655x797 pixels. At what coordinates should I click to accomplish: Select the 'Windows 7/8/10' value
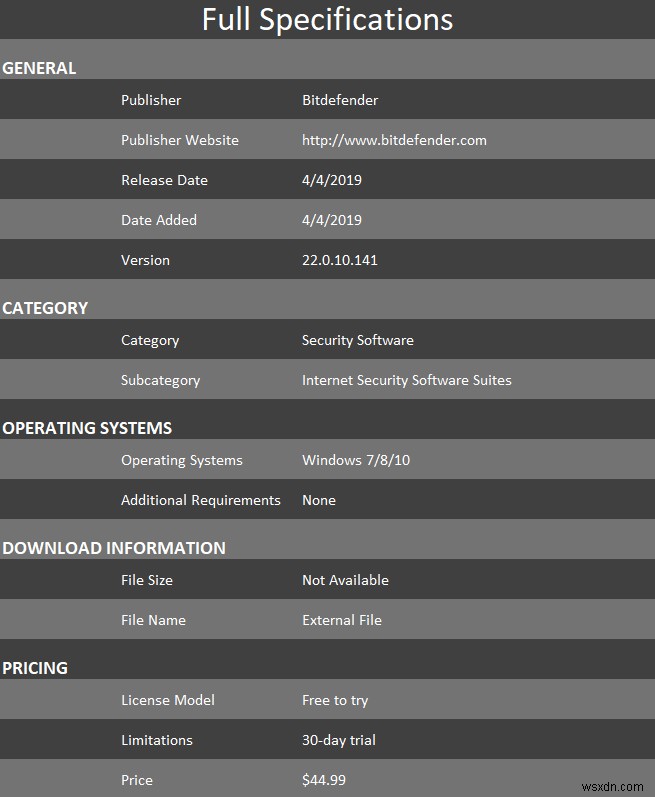point(356,460)
